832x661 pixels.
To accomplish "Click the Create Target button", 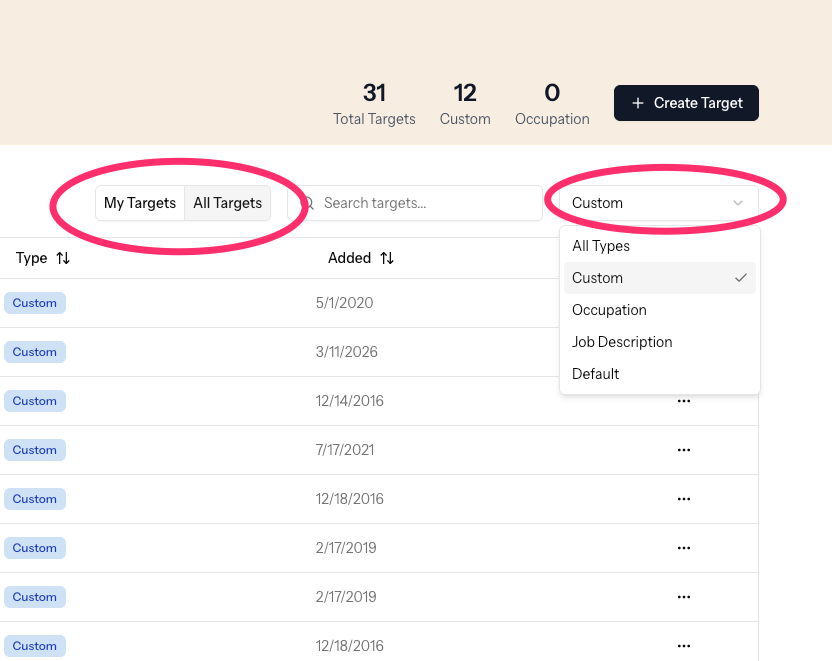I will pos(686,103).
